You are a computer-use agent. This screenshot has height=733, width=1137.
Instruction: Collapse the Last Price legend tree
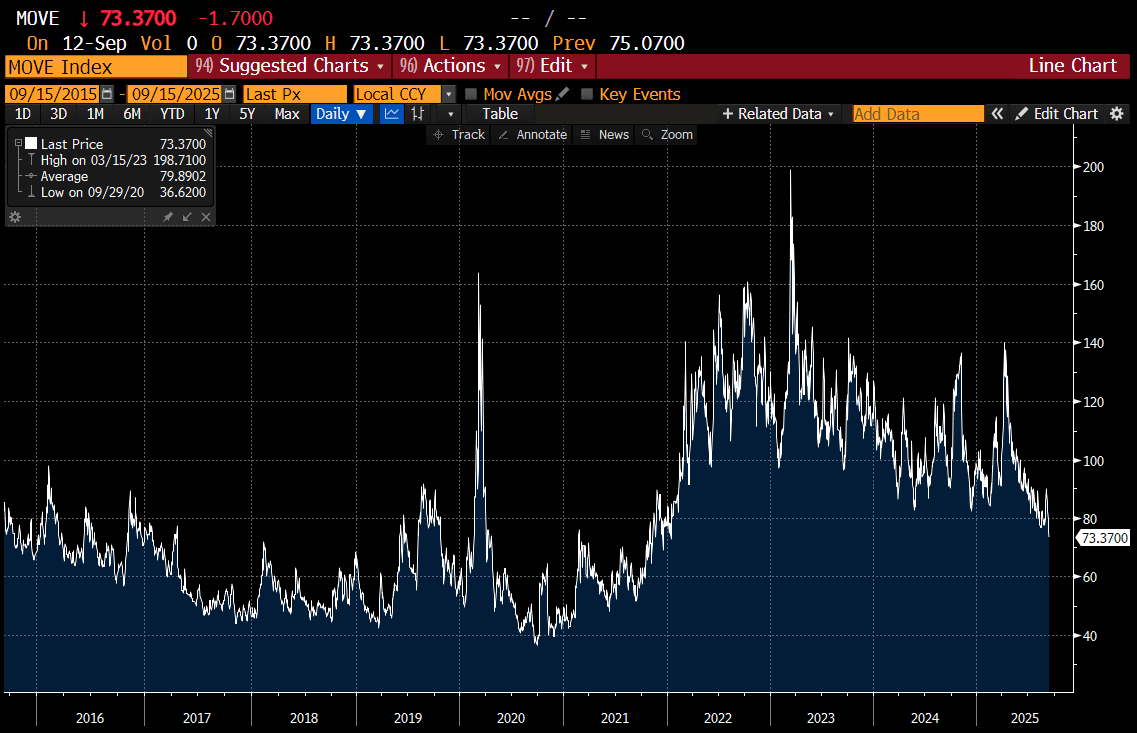(x=18, y=144)
